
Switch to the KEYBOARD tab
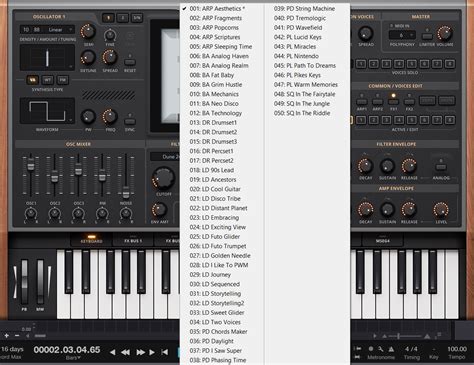point(91,240)
